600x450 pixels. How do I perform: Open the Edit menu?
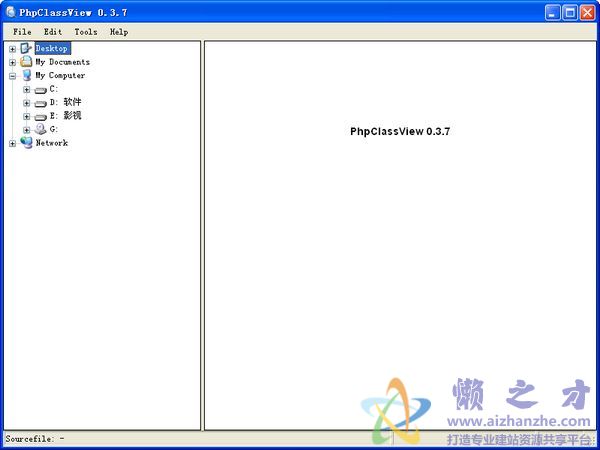pyautogui.click(x=53, y=32)
